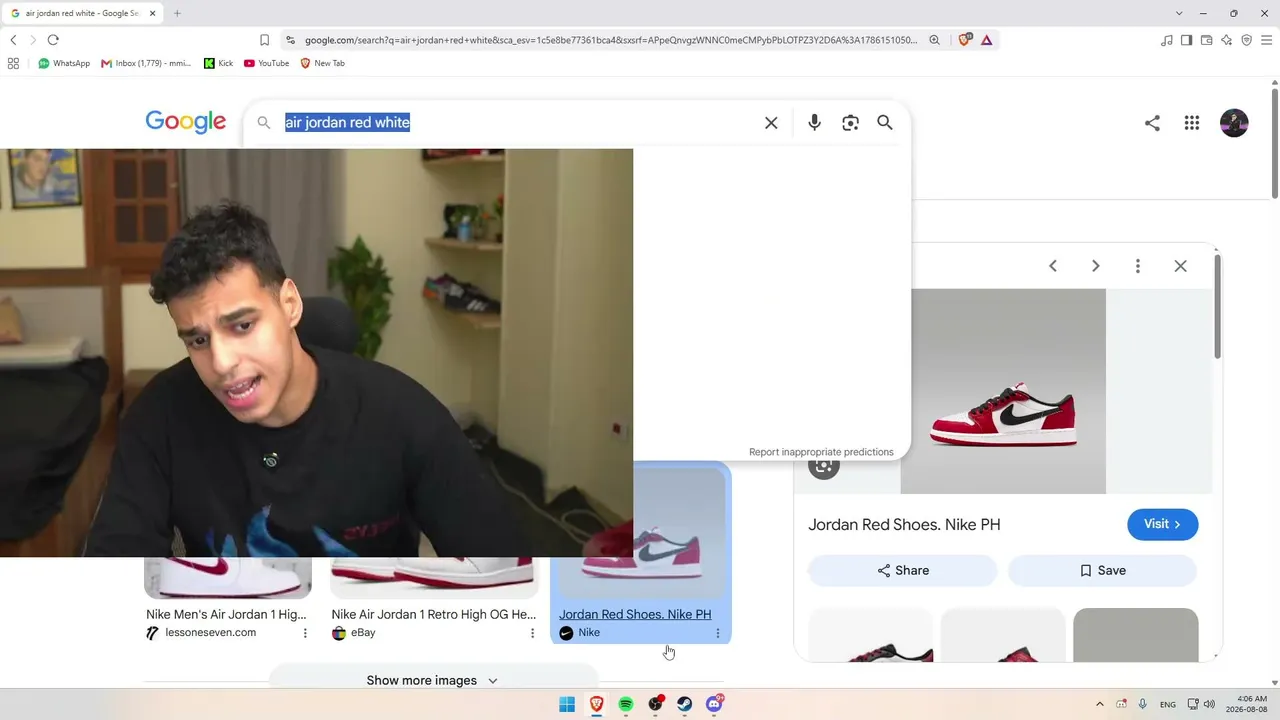
Task: Click the Visit button for Nike PH
Action: 1163,524
